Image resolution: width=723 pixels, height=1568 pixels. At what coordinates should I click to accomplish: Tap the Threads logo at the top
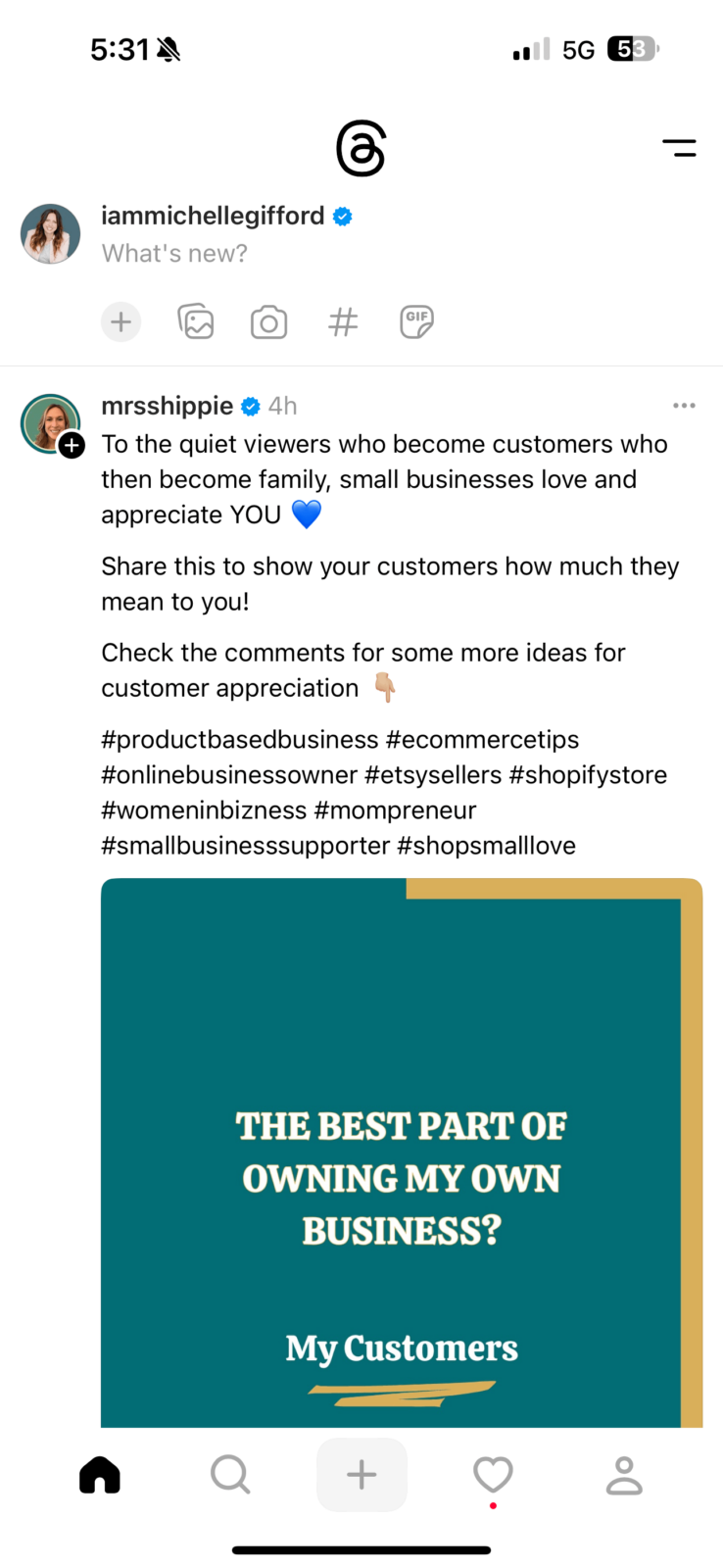coord(361,148)
